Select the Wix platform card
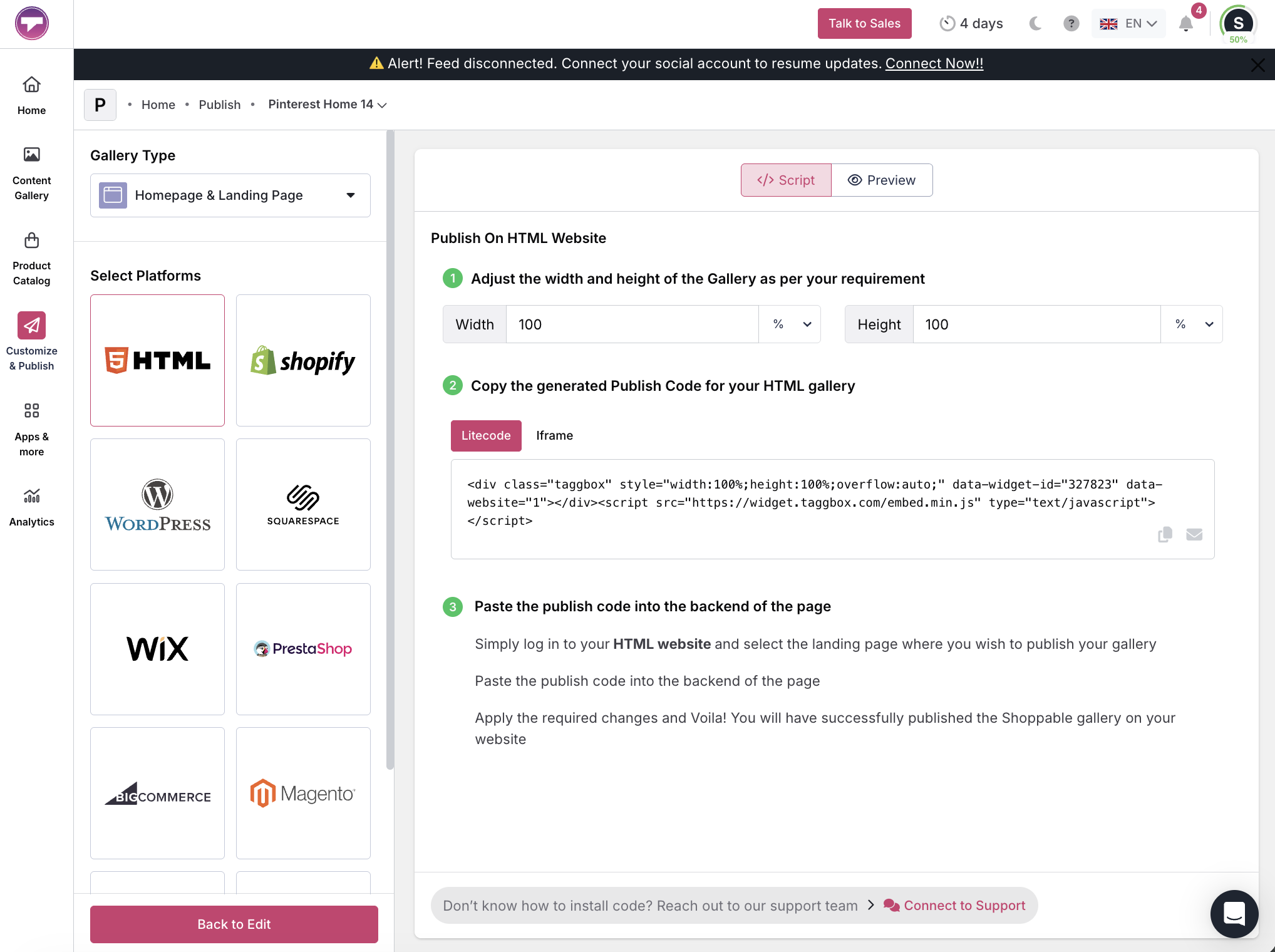The height and width of the screenshot is (952, 1275). [x=157, y=649]
